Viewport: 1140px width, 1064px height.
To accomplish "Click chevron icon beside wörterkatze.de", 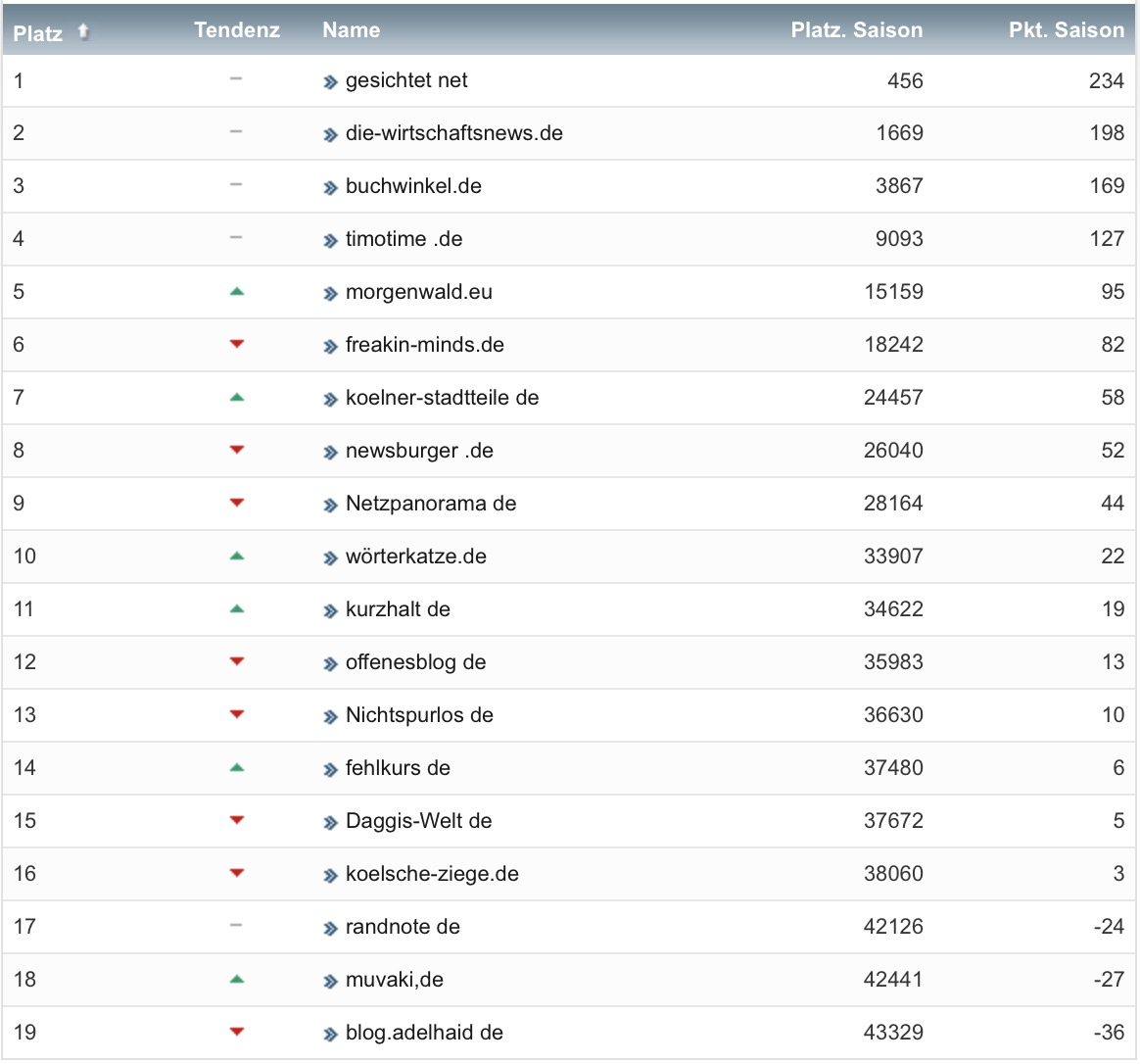I will (331, 558).
